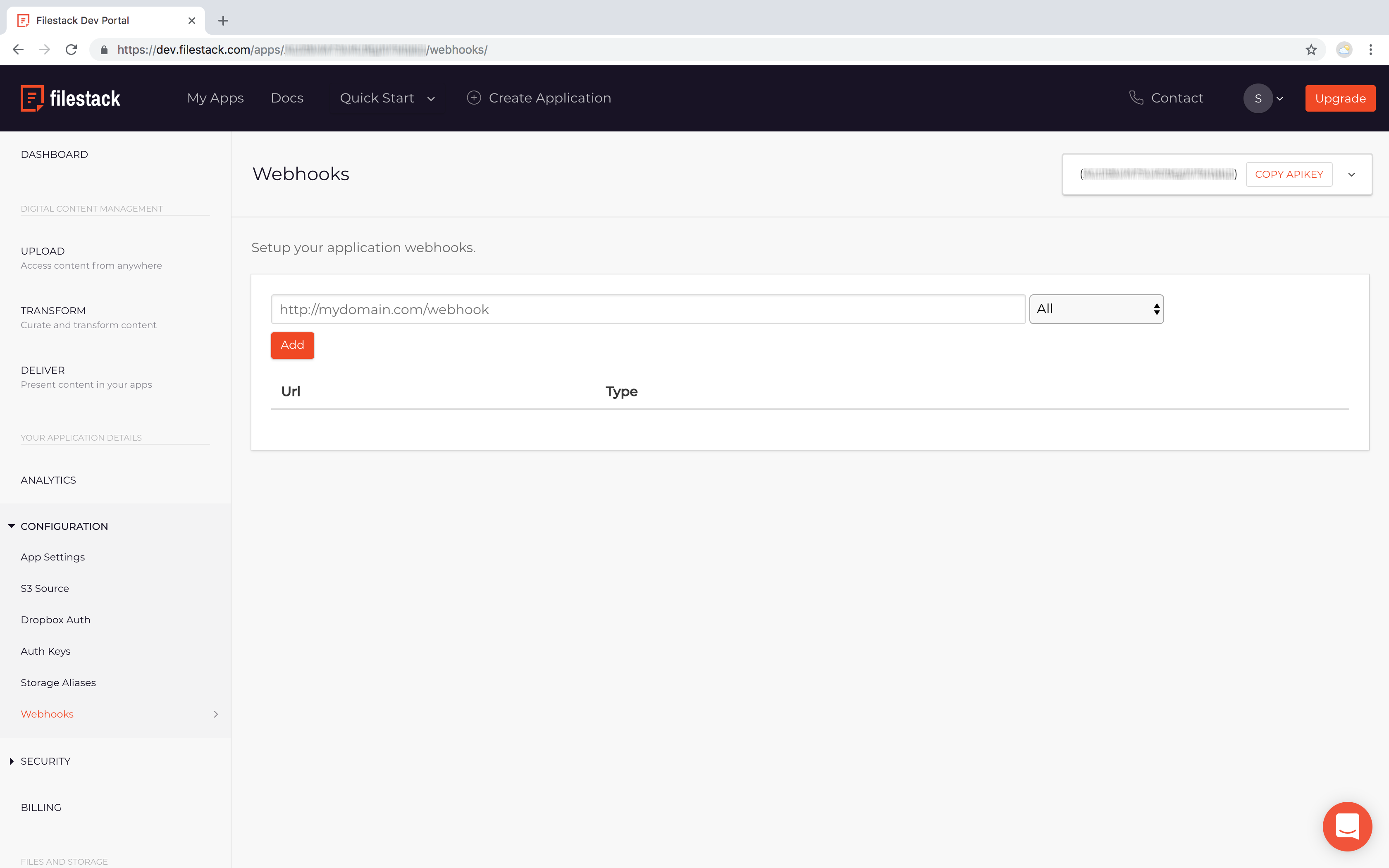Open the DELIVER sidebar section
The image size is (1389, 868).
click(x=86, y=377)
